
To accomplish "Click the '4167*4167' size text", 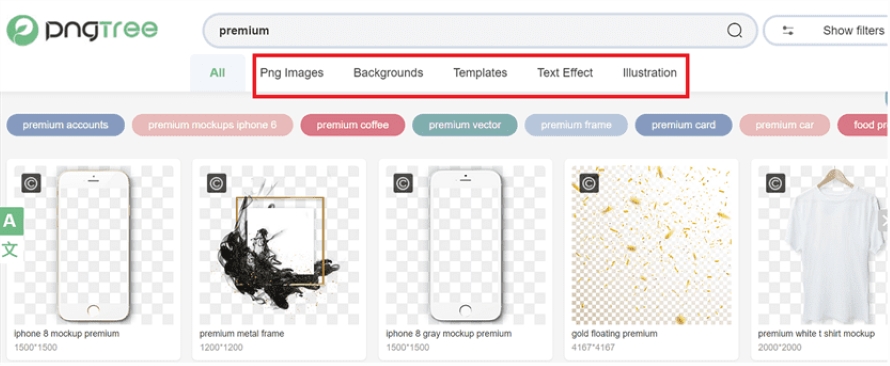I will (x=593, y=347).
